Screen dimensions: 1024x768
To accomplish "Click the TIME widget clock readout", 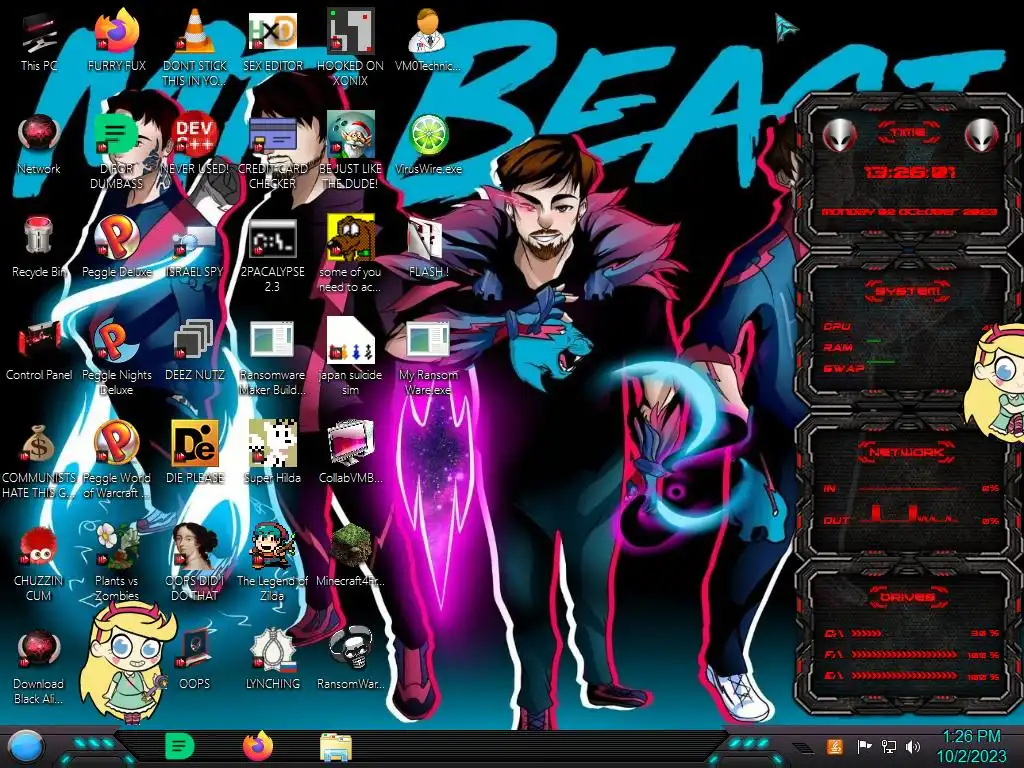I will pos(909,172).
